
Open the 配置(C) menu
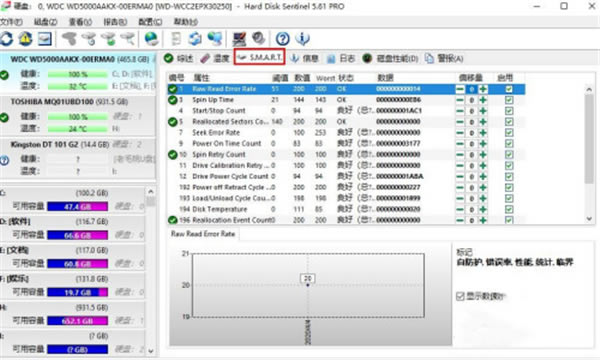[x=150, y=22]
